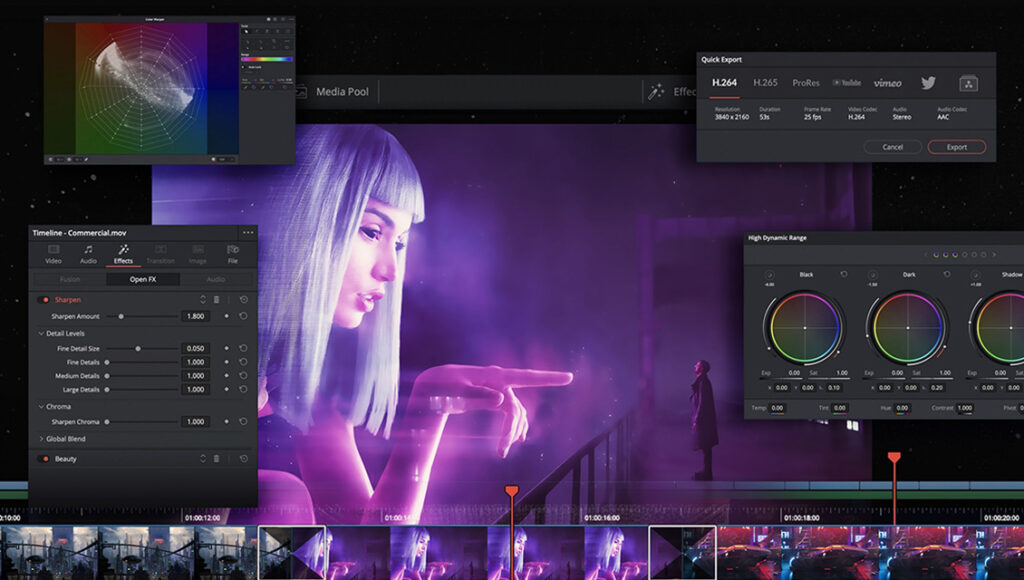Choose the Twitter bird export option

tap(928, 83)
